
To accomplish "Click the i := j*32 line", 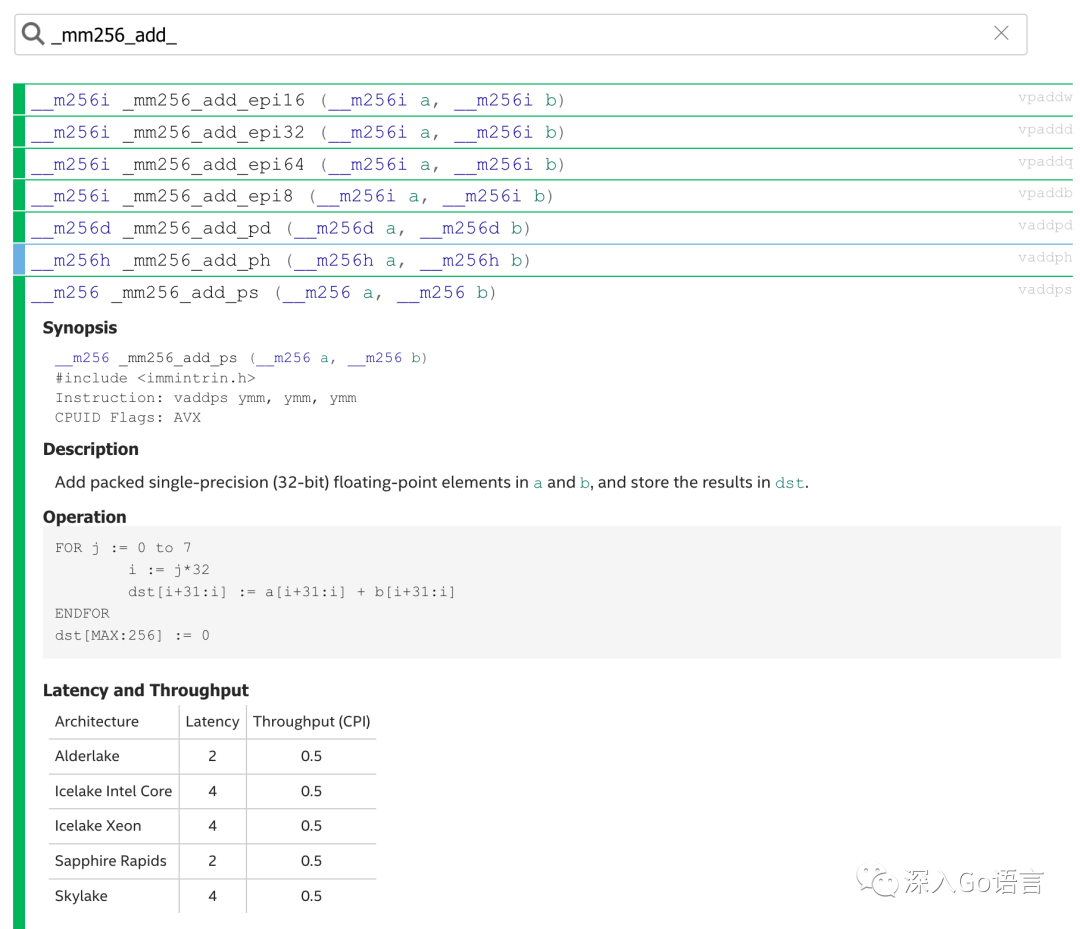I will [x=169, y=570].
